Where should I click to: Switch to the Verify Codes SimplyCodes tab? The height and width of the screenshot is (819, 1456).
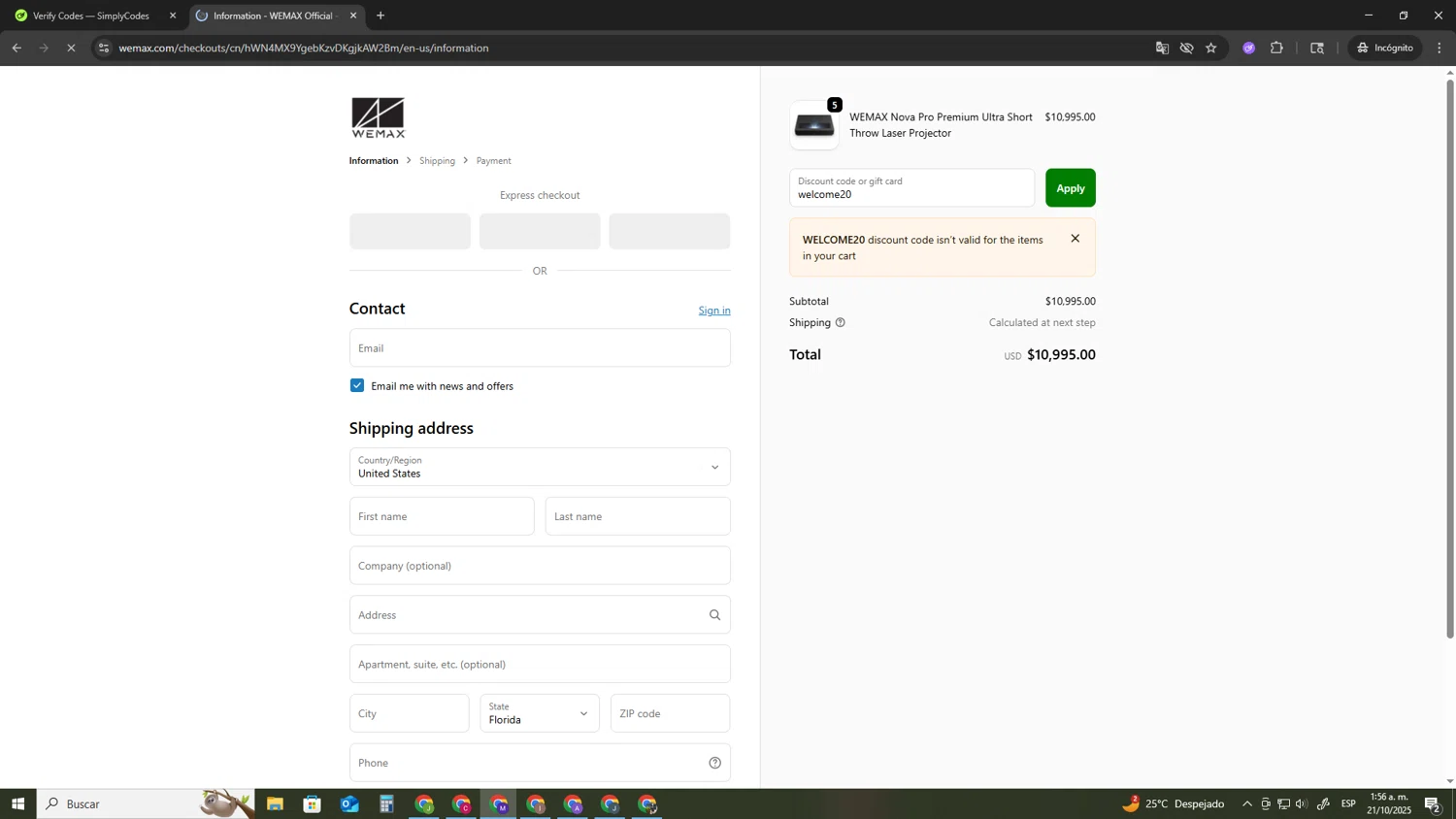91,16
